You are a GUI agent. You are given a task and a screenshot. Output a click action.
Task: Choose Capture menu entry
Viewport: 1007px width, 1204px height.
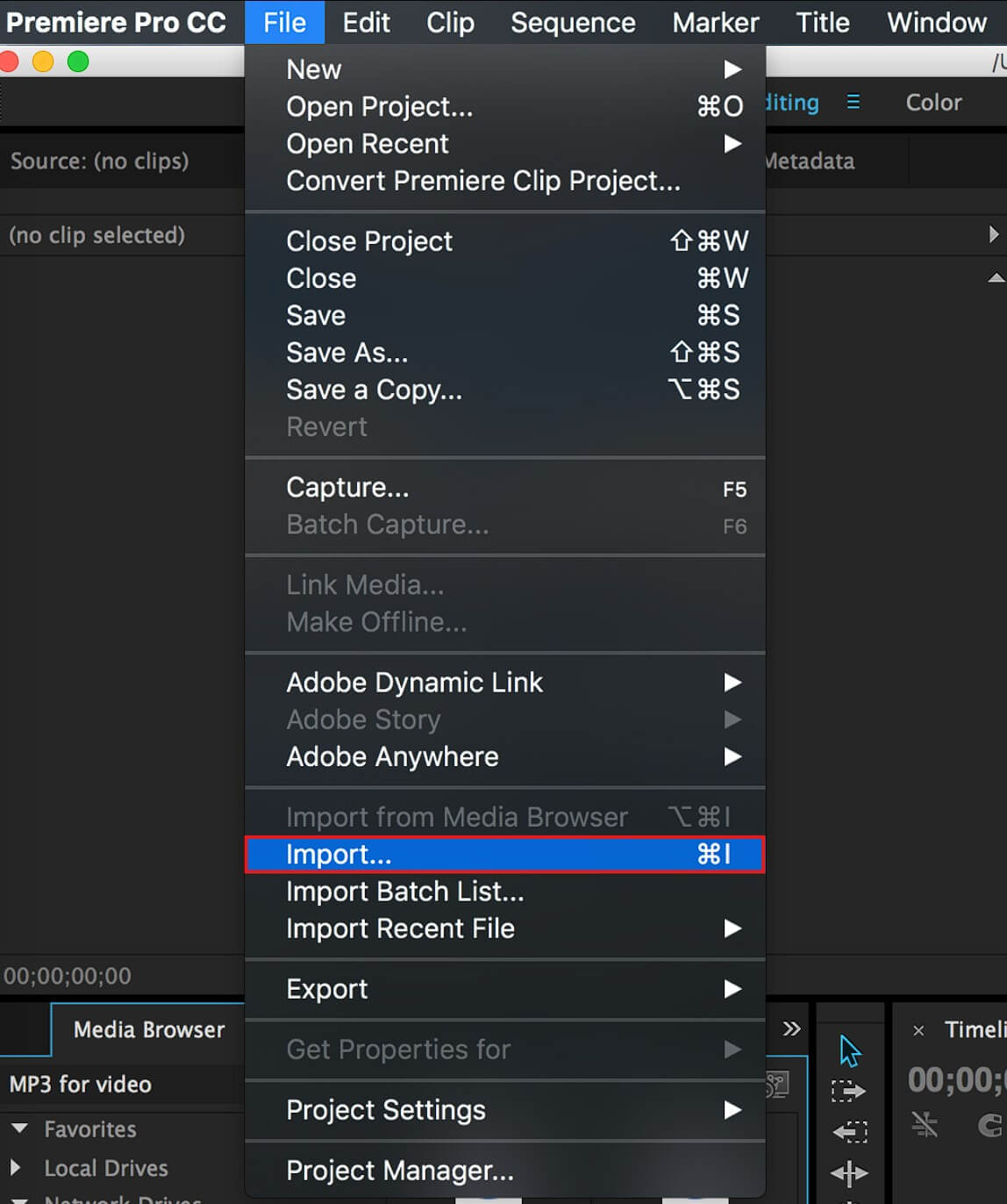505,487
